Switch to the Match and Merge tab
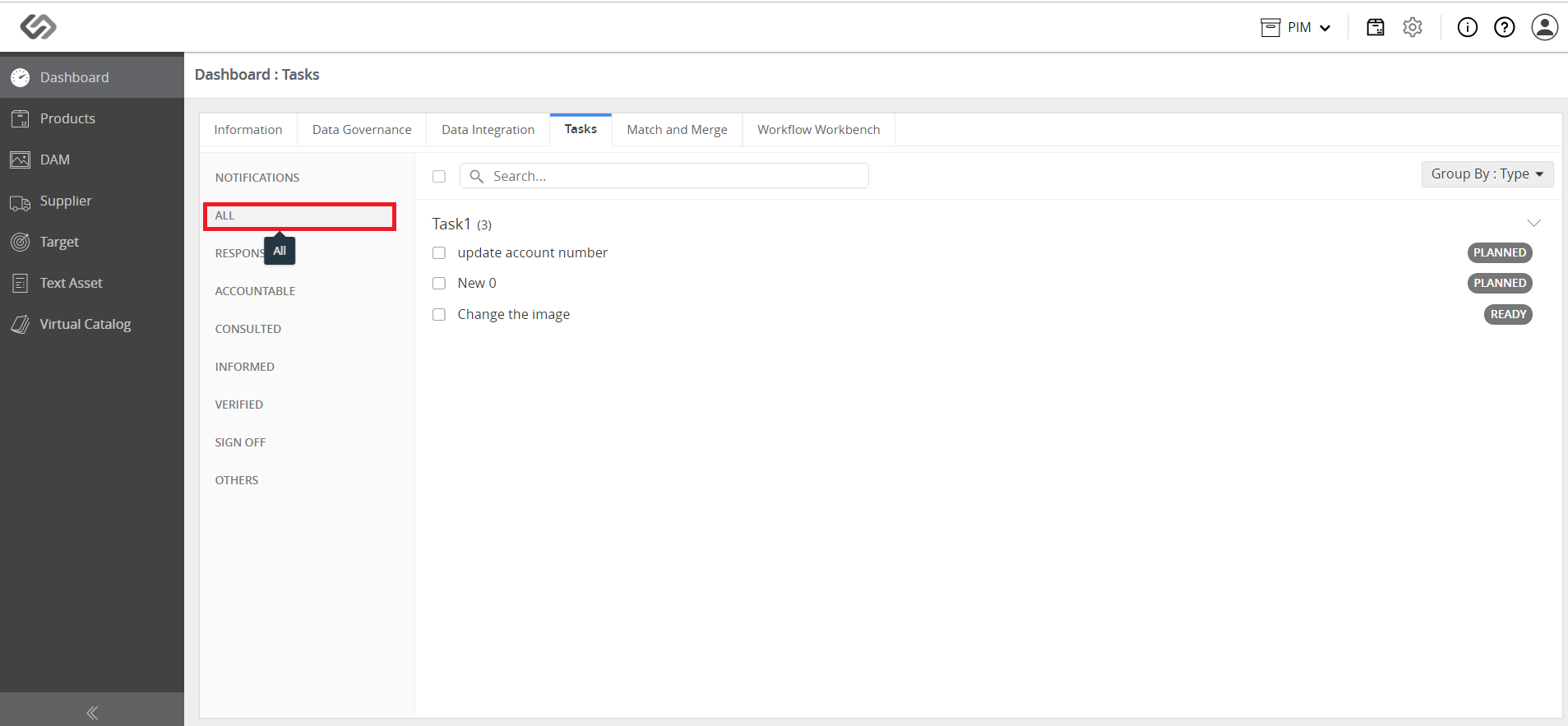Screen dimensions: 1568x726 677,130
